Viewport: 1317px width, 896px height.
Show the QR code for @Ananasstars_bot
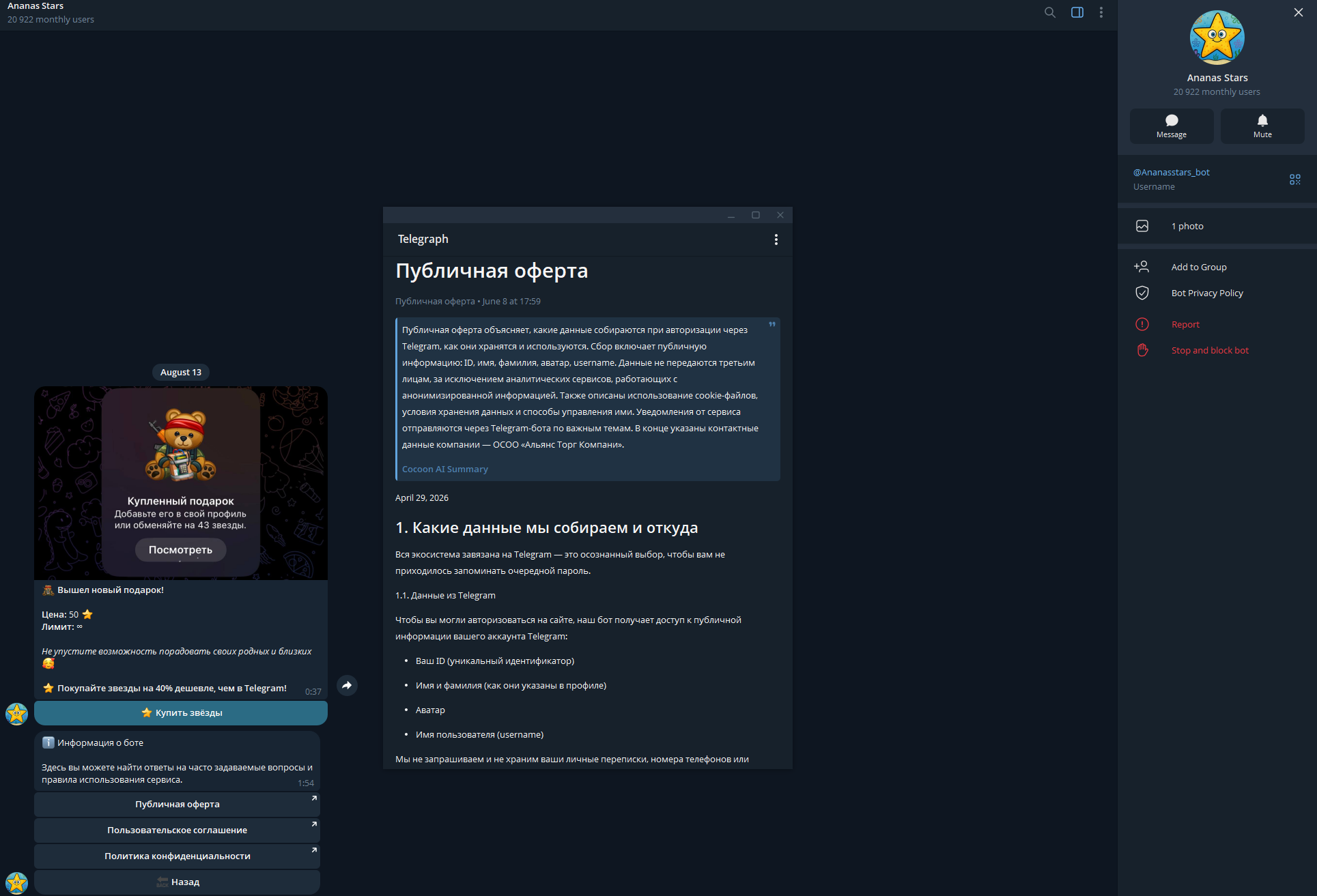(x=1295, y=179)
